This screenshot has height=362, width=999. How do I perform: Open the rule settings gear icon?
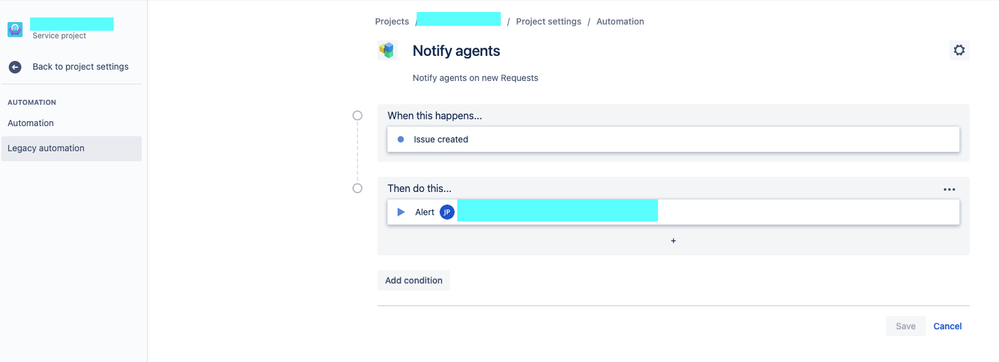pyautogui.click(x=959, y=50)
